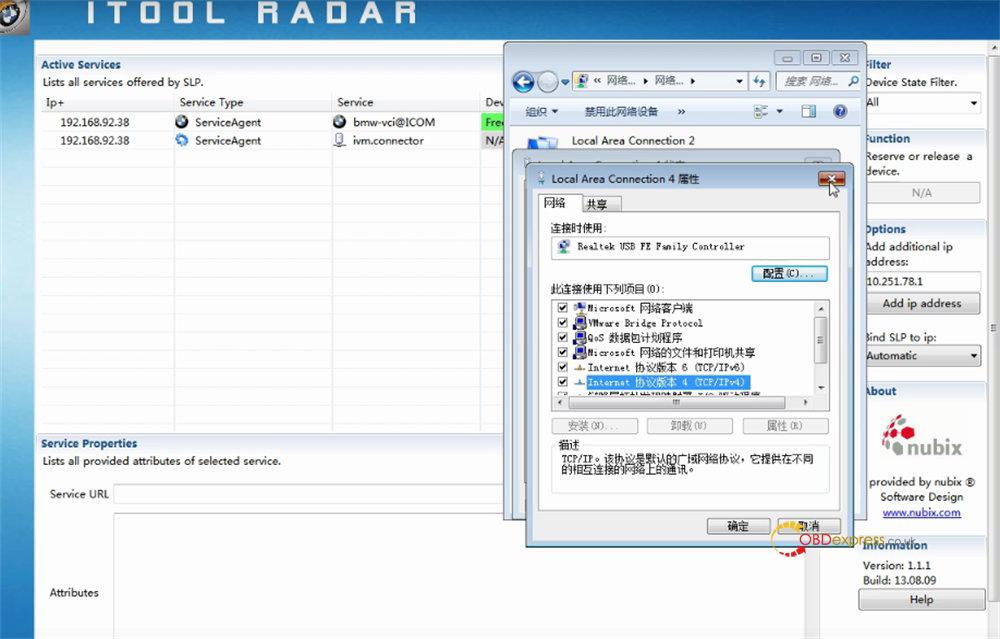The height and width of the screenshot is (639, 1000).
Task: Click the Realtek USB FE adapter icon
Action: [x=564, y=247]
